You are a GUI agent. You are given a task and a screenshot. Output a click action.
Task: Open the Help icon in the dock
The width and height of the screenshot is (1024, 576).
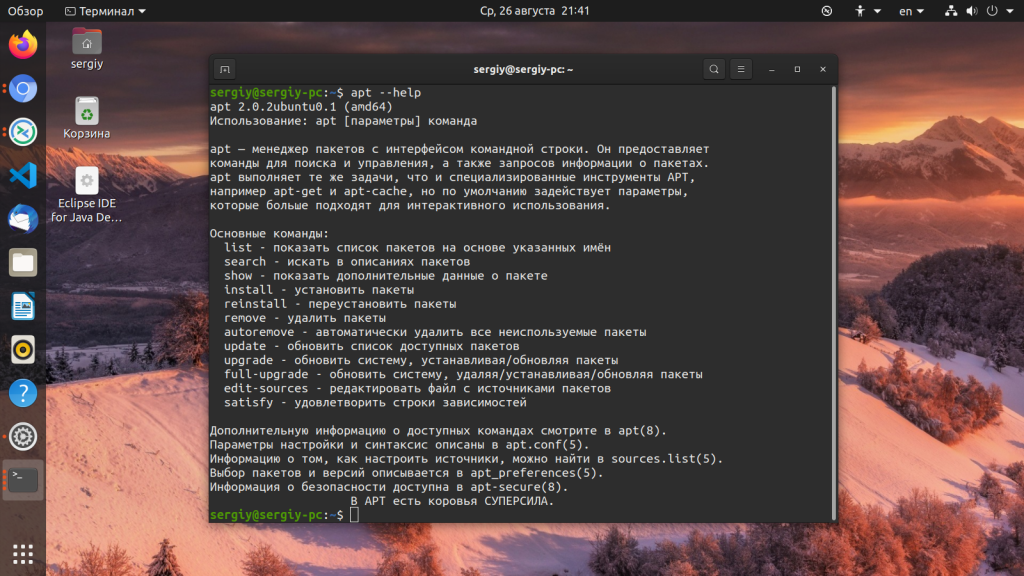pyautogui.click(x=23, y=393)
